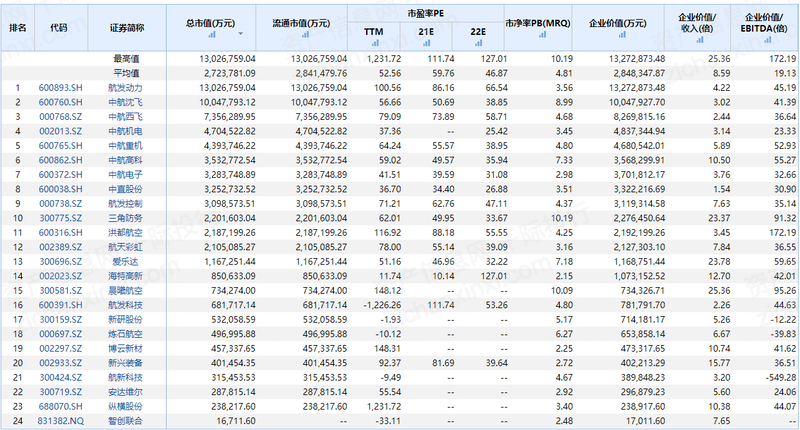This screenshot has height=430, width=800.
Task: Open stock code 600372.SH
Action: (60, 174)
